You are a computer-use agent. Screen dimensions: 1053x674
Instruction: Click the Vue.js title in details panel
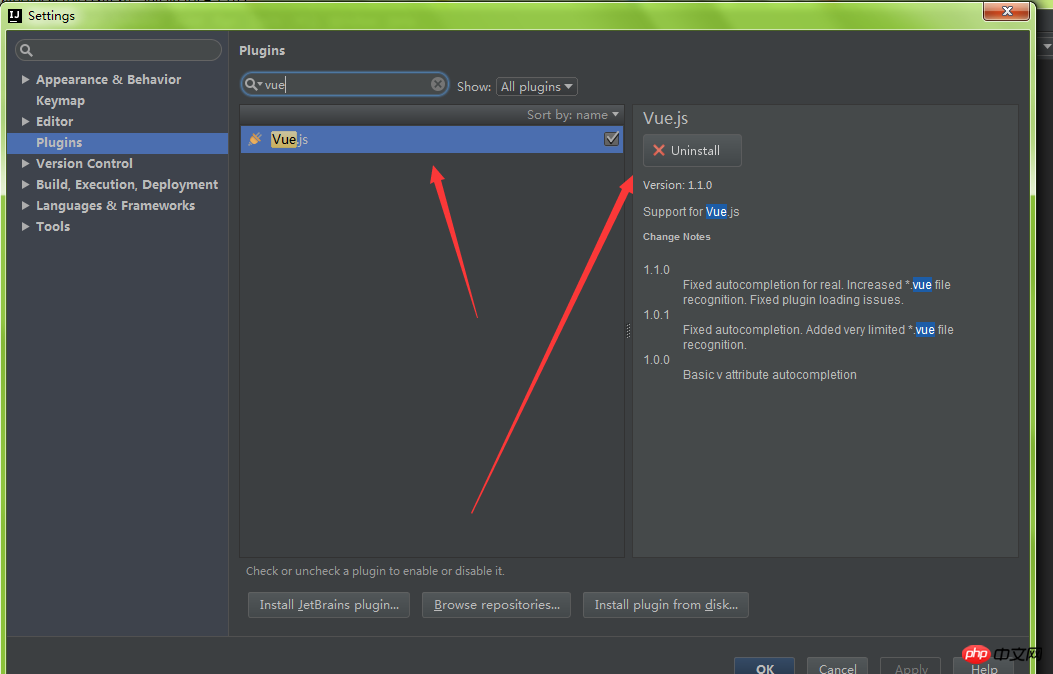[x=666, y=118]
